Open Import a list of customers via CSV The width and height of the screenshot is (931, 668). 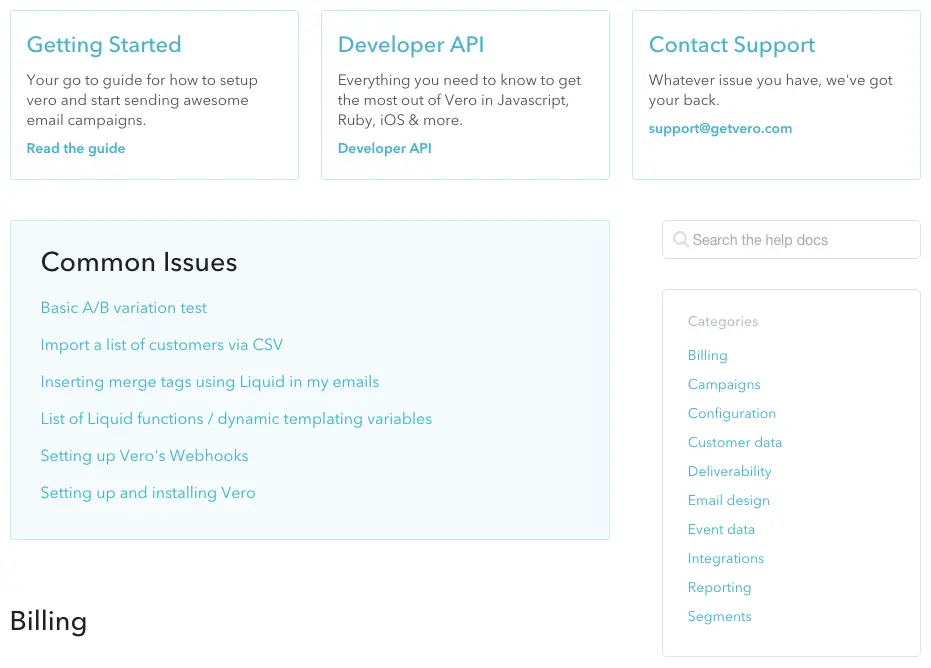(x=162, y=345)
